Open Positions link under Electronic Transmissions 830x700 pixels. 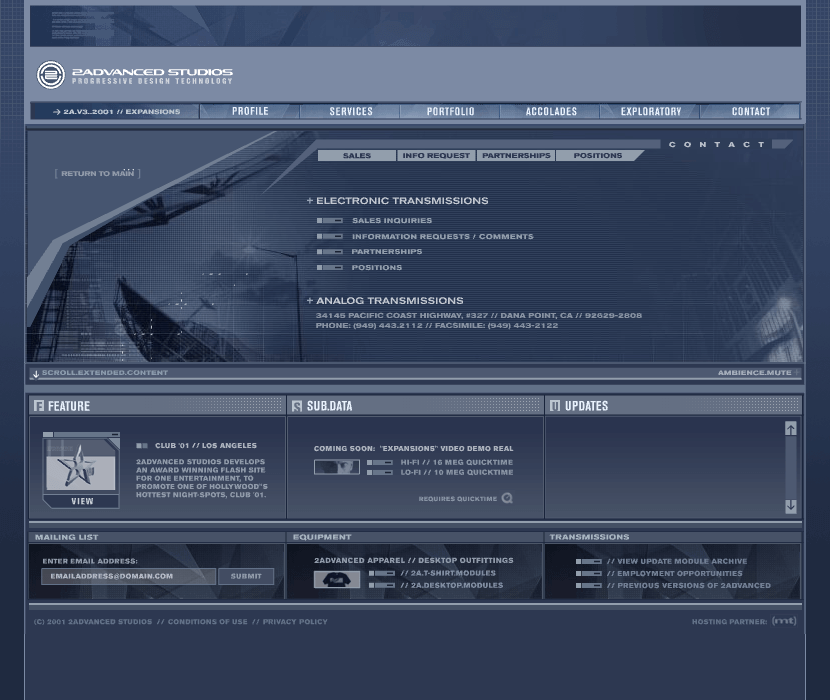click(377, 268)
